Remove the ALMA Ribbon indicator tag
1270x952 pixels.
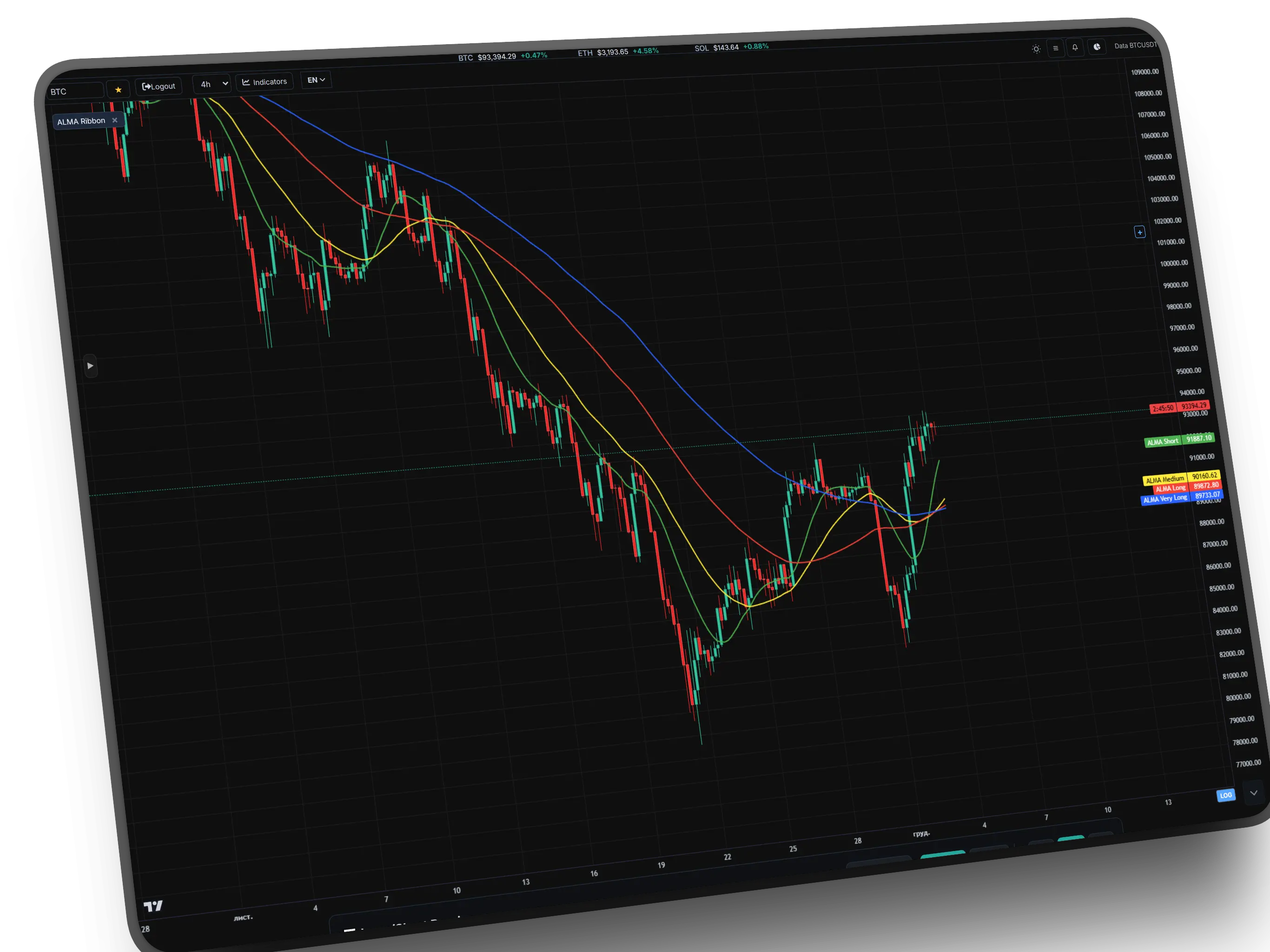click(x=115, y=120)
